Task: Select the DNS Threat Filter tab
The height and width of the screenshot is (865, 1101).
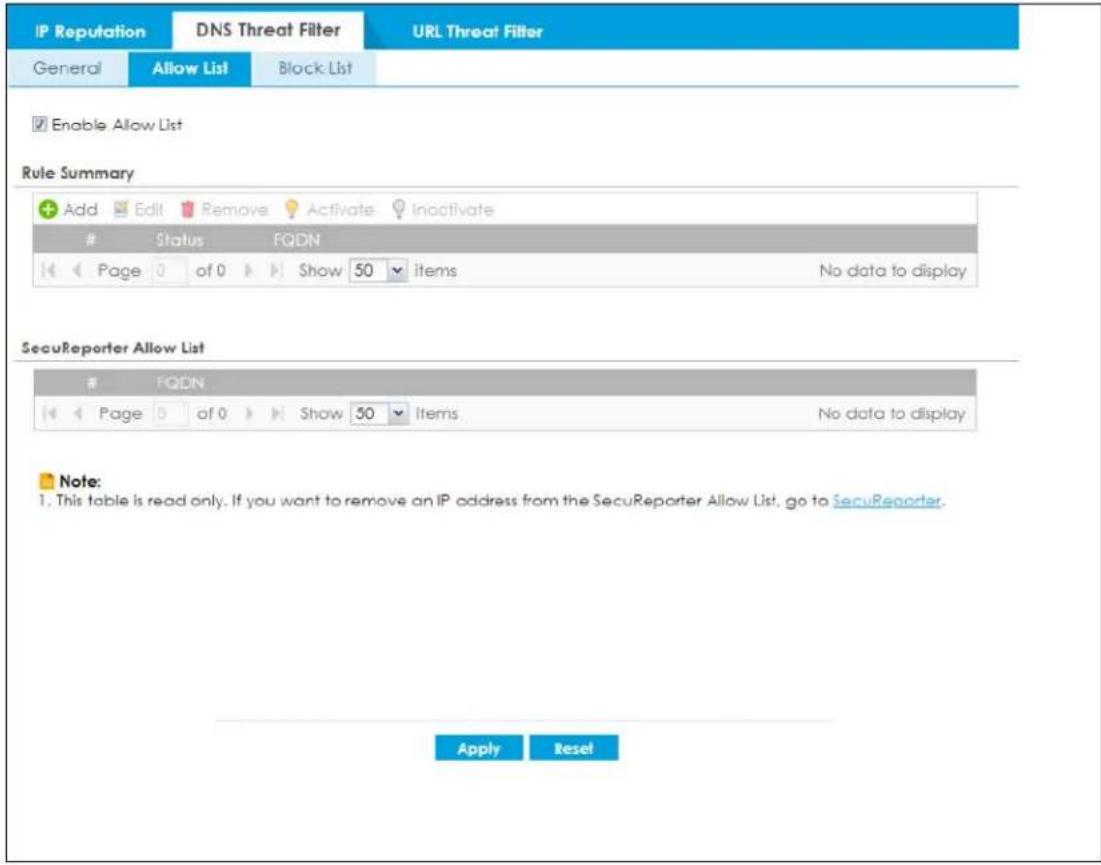Action: (x=268, y=30)
